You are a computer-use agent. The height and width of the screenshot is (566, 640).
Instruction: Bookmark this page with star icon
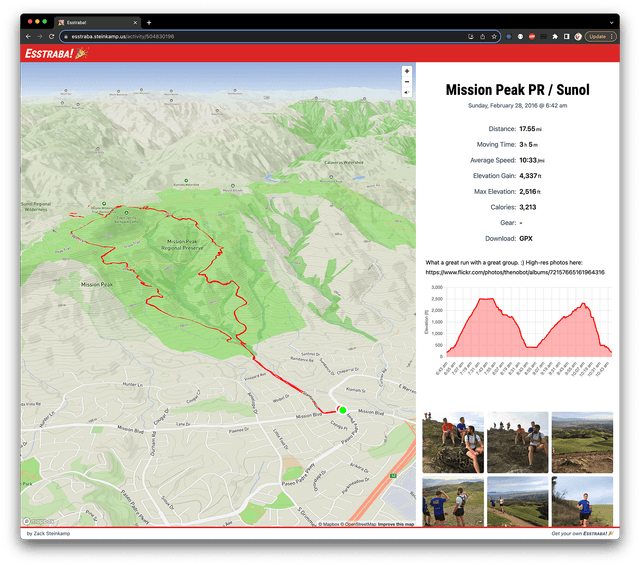point(495,36)
